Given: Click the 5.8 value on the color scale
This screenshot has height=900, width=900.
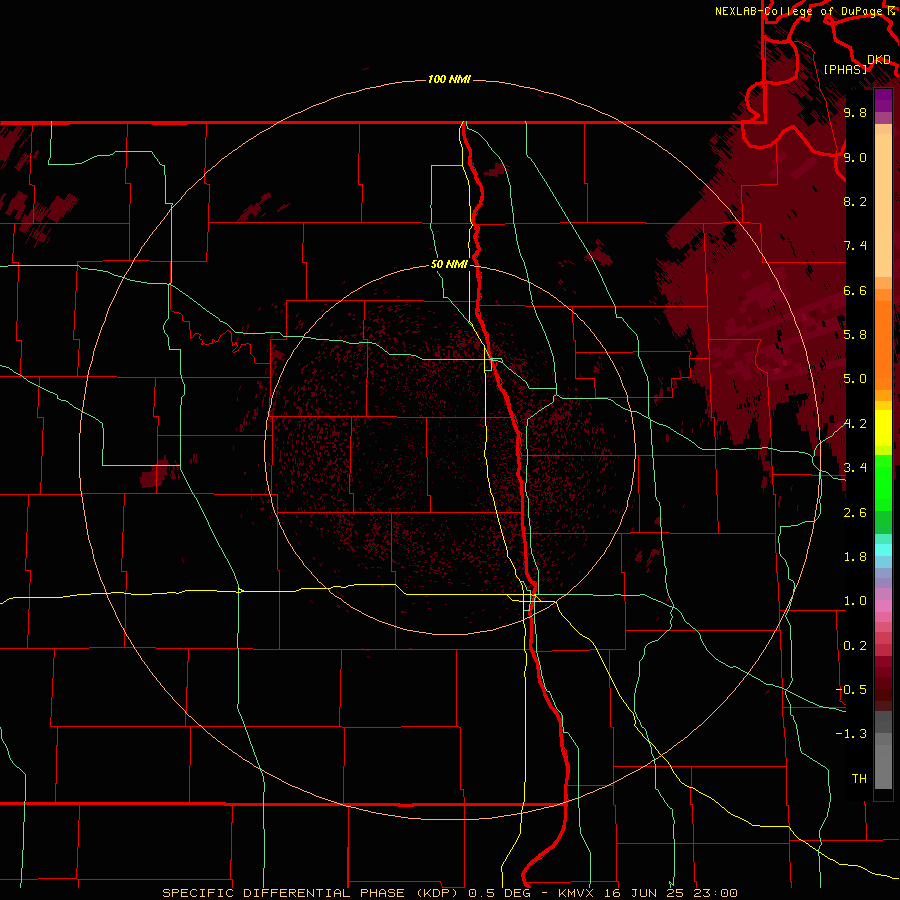Looking at the screenshot, I should (855, 334).
